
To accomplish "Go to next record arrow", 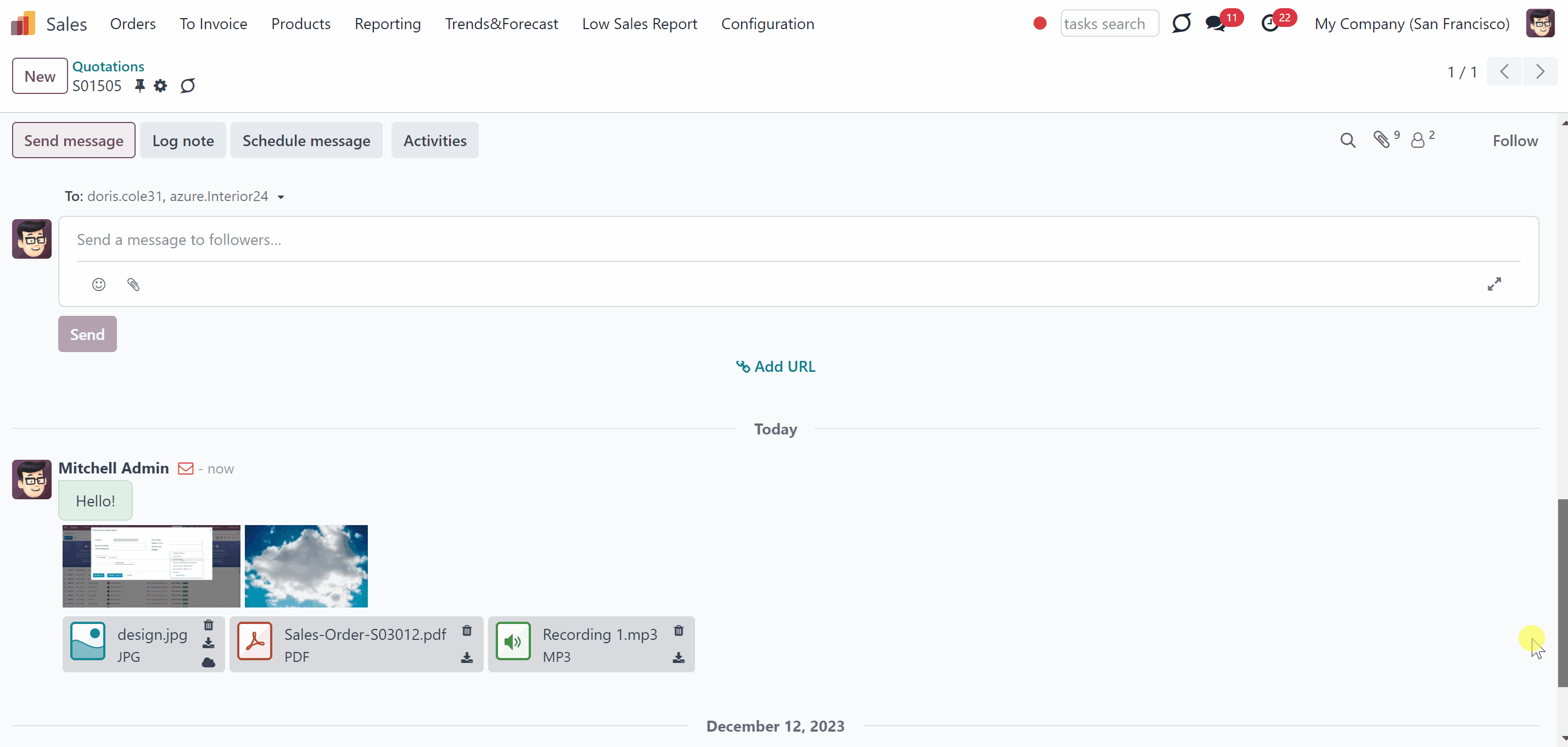I will pyautogui.click(x=1540, y=72).
